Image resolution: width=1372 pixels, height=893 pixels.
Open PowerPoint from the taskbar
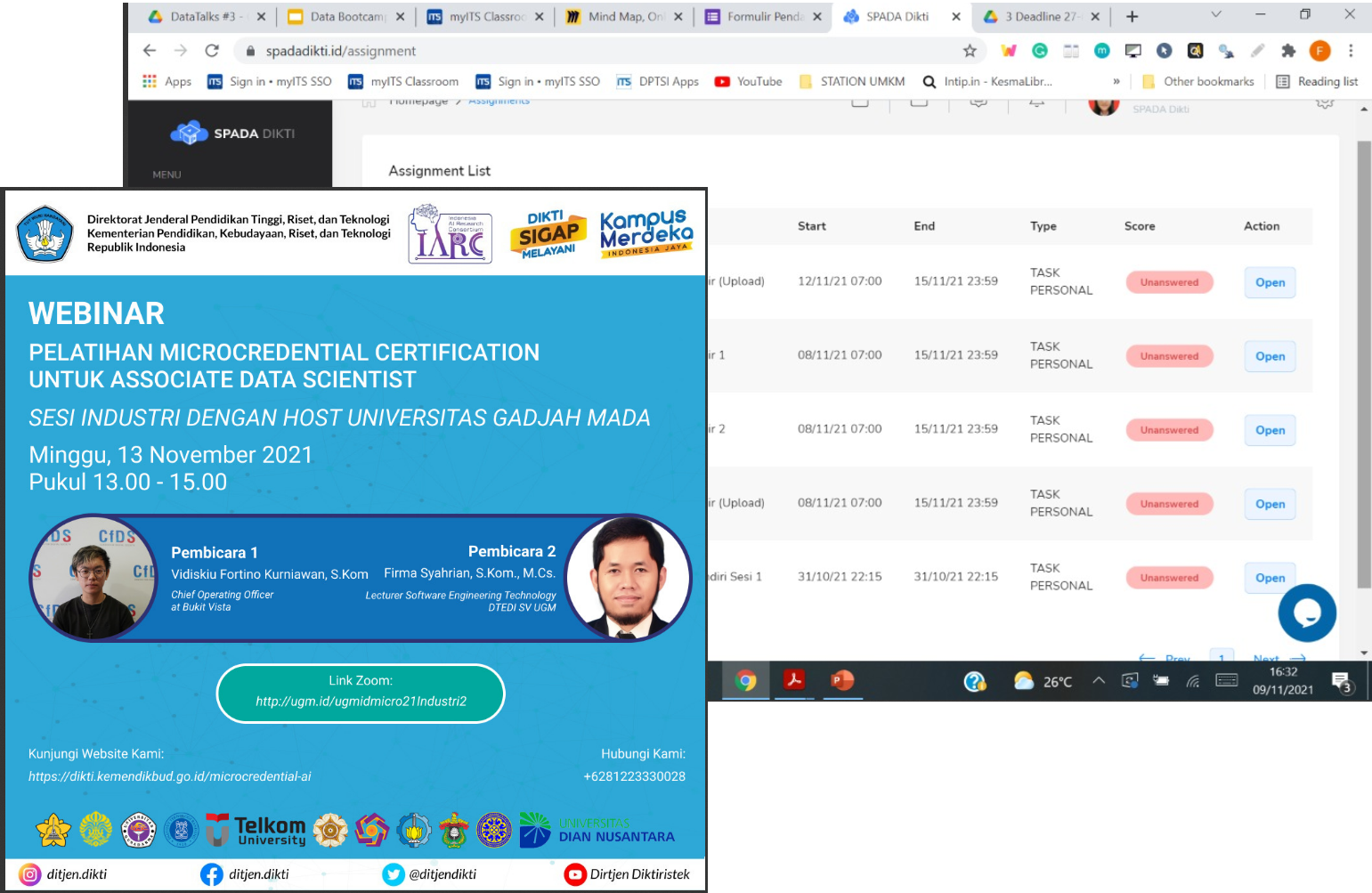coord(841,681)
